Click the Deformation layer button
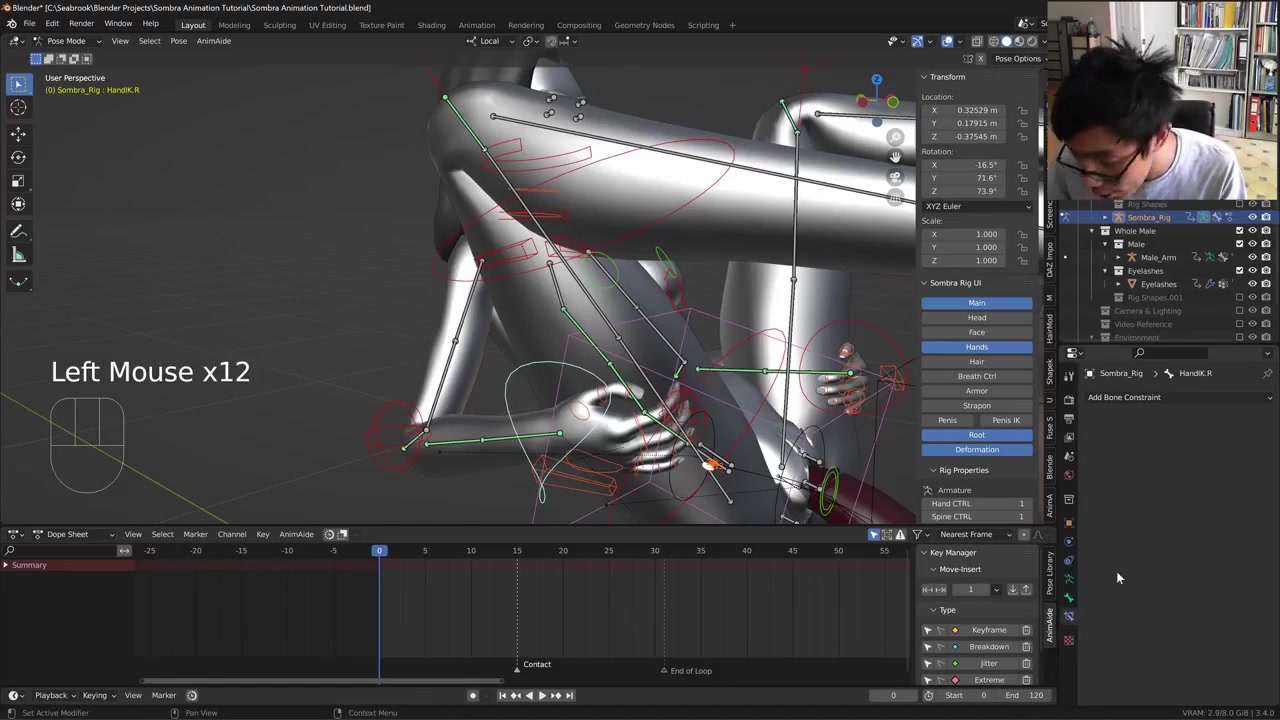The height and width of the screenshot is (720, 1280). pos(976,450)
